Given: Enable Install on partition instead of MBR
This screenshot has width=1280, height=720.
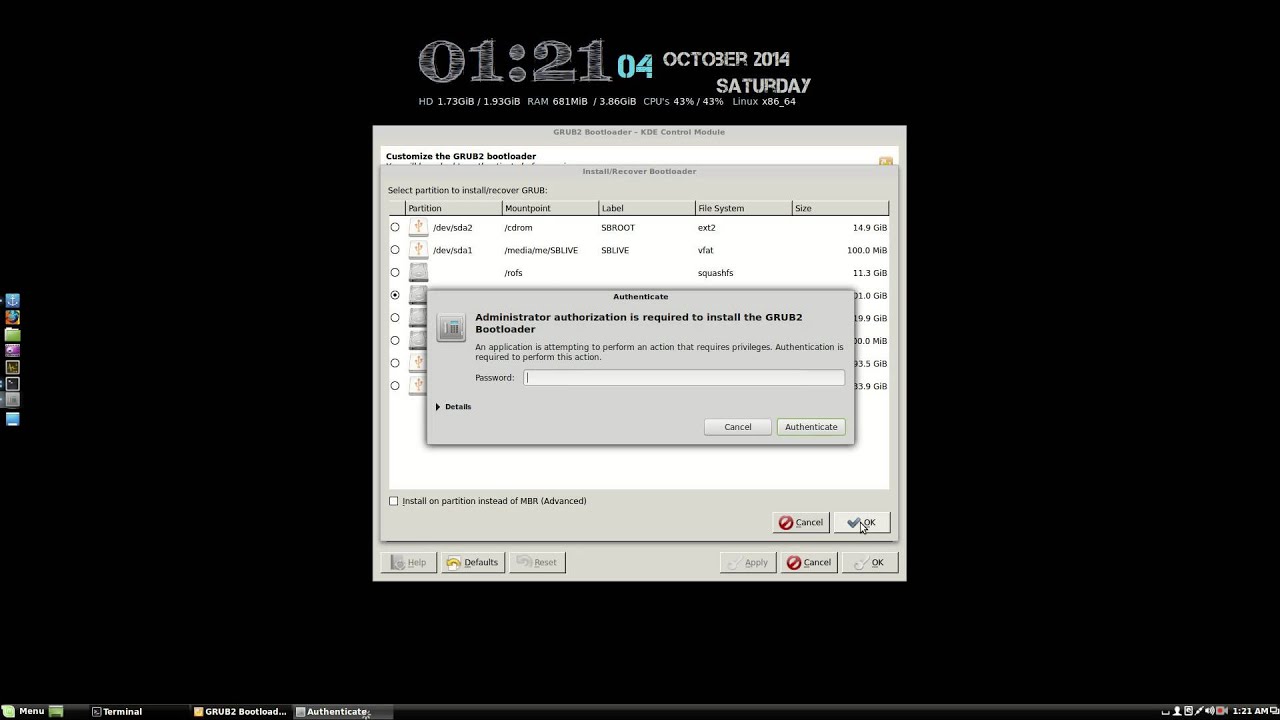Looking at the screenshot, I should pos(394,501).
